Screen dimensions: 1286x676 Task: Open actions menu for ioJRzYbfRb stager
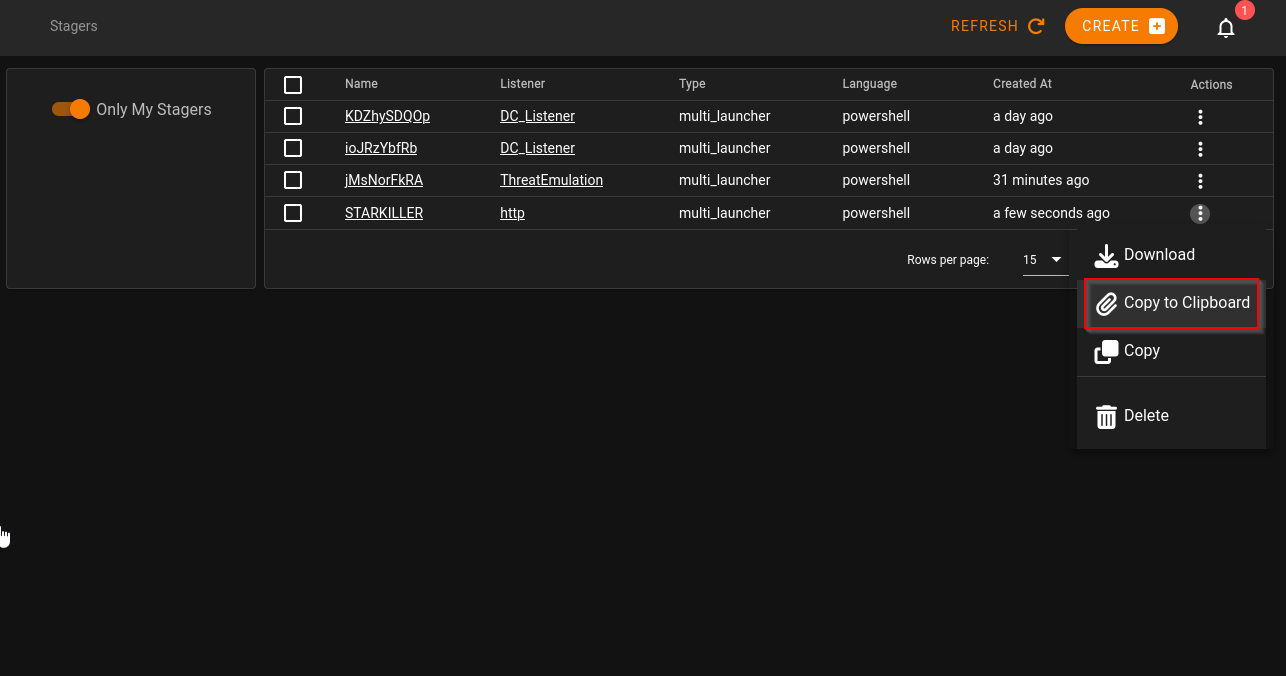1200,149
